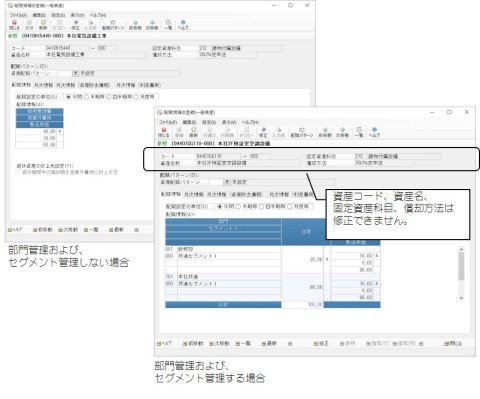
Task: Click 配賦パターン icon in front window toolbar
Action: coord(302,132)
